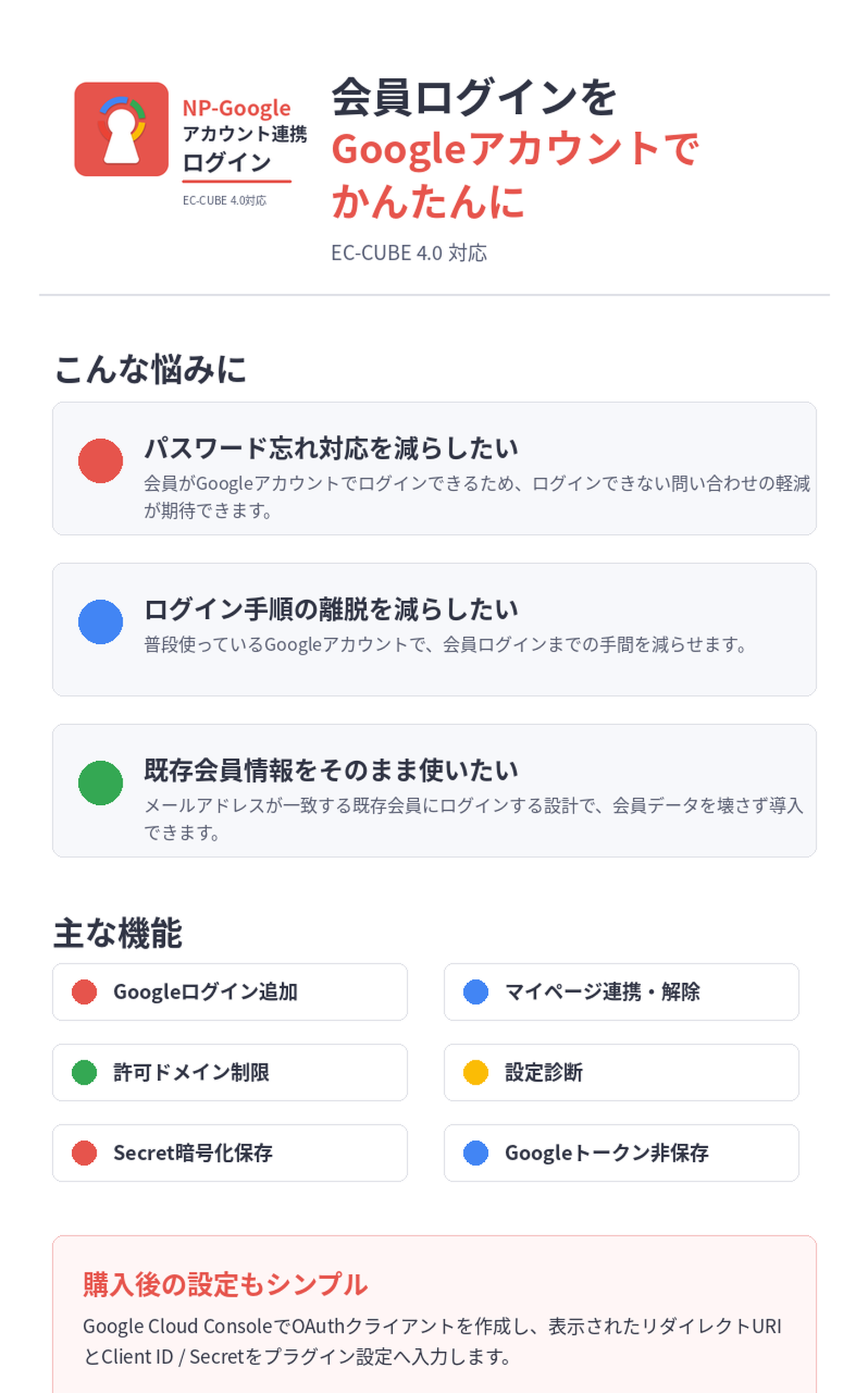Image resolution: width=868 pixels, height=1393 pixels.
Task: Click the 主な機能 section heading
Action: [117, 933]
